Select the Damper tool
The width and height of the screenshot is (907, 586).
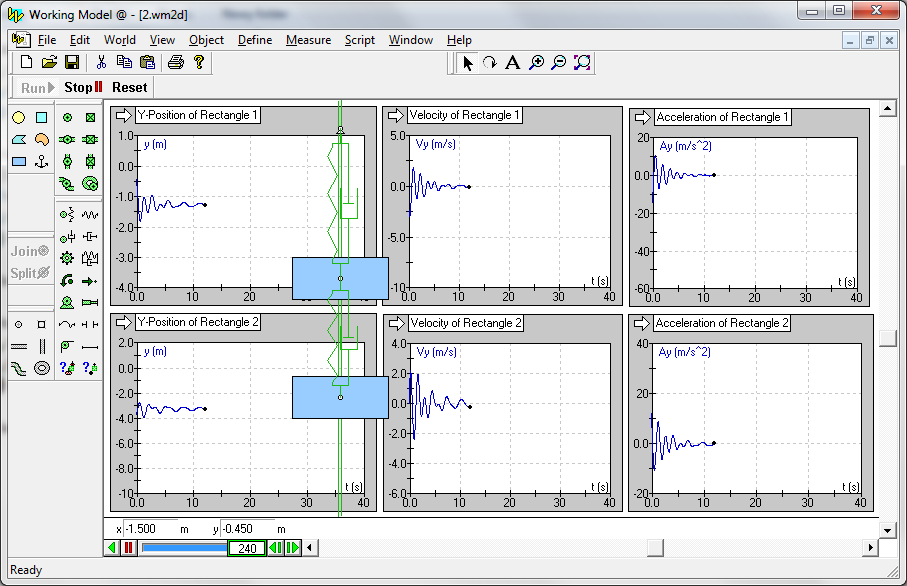(90, 237)
